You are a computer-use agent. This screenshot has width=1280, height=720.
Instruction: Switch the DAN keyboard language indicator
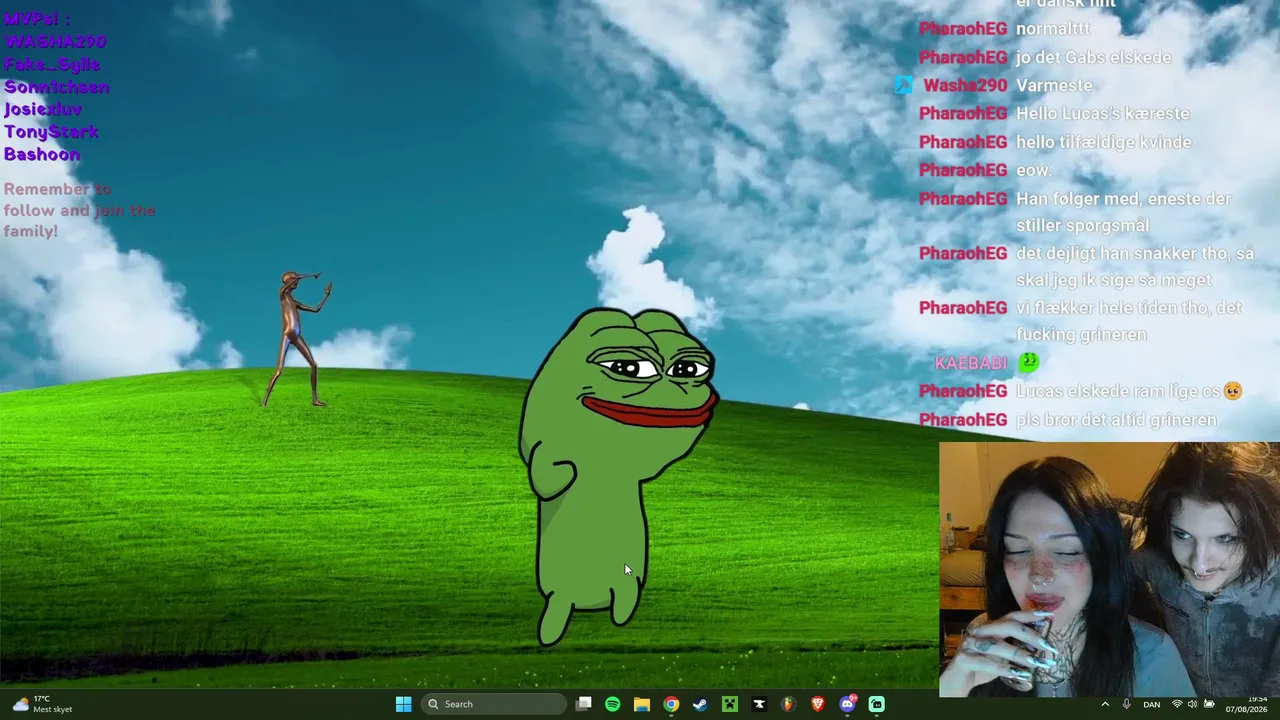point(1152,704)
